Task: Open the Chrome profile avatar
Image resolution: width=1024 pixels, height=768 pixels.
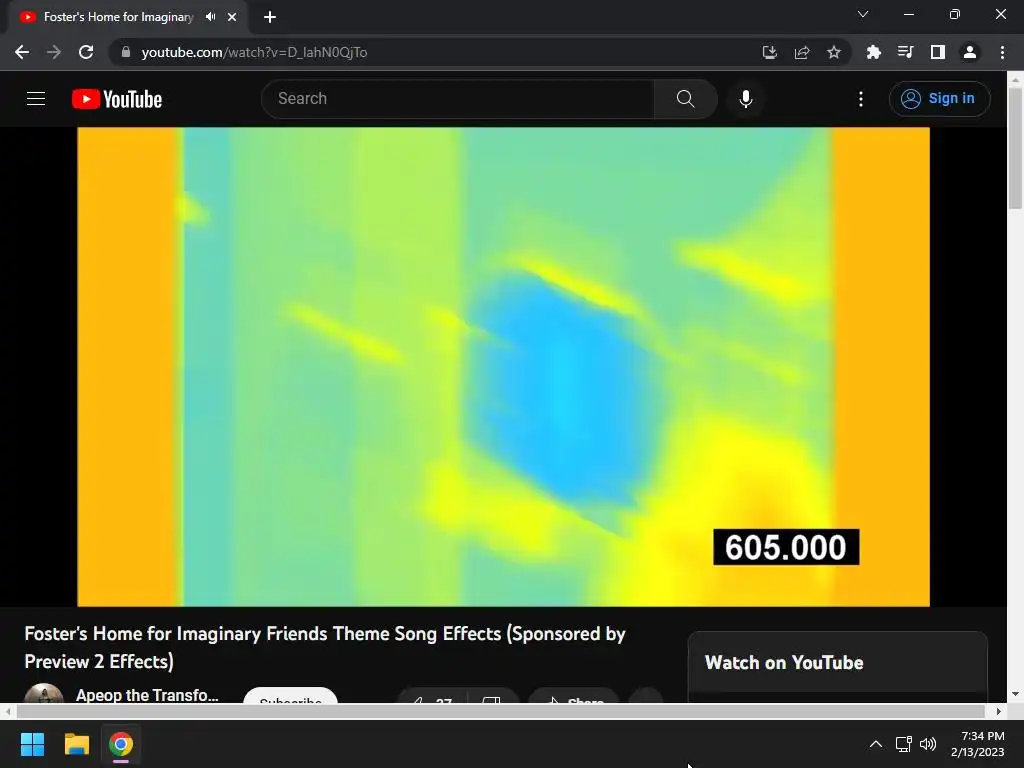Action: point(970,52)
